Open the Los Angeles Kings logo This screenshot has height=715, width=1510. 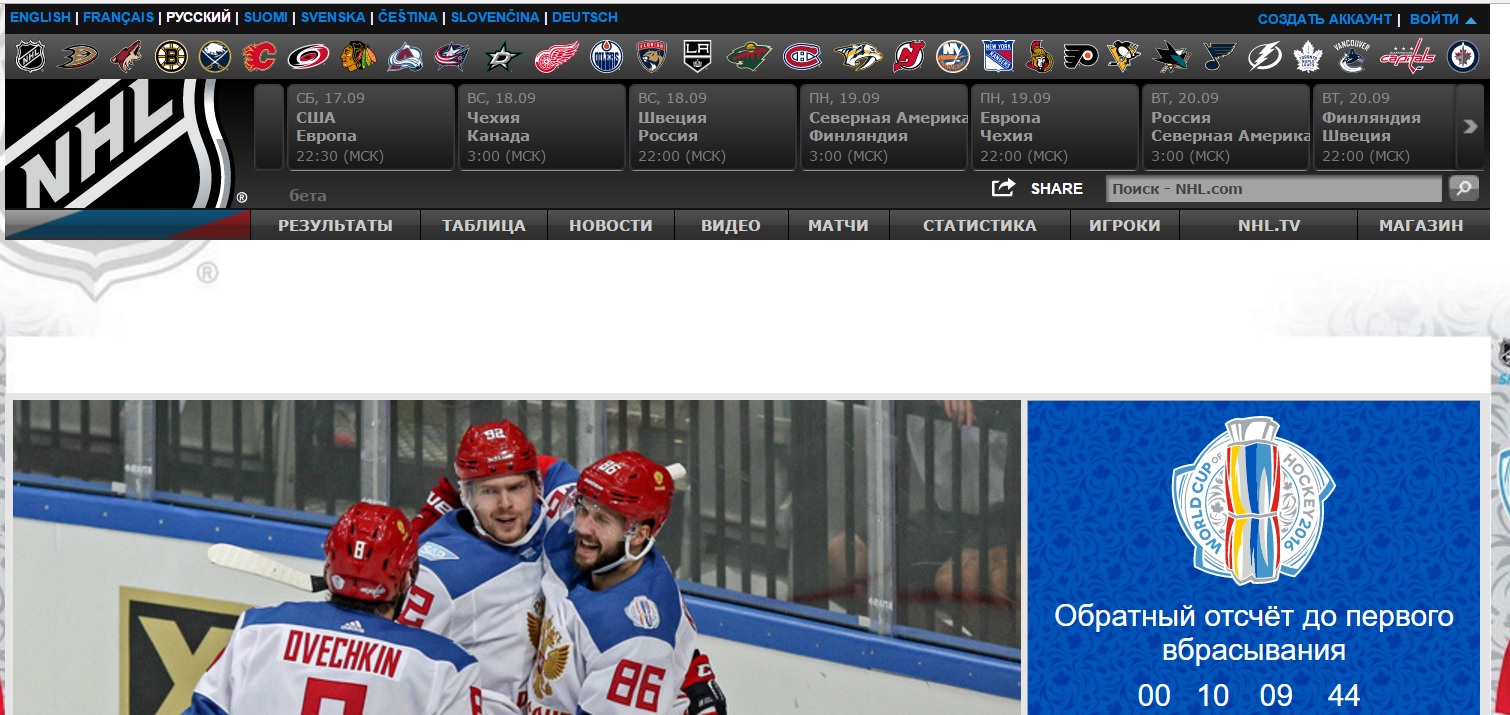pyautogui.click(x=697, y=57)
